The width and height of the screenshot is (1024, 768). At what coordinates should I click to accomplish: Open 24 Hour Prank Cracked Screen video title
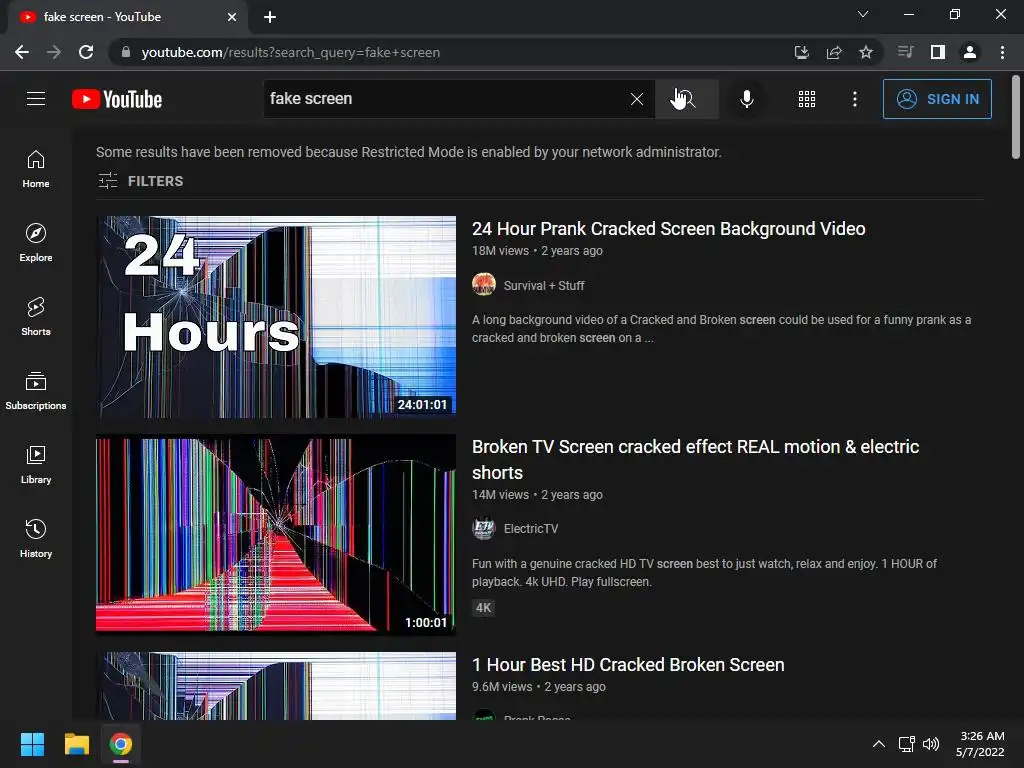[669, 229]
